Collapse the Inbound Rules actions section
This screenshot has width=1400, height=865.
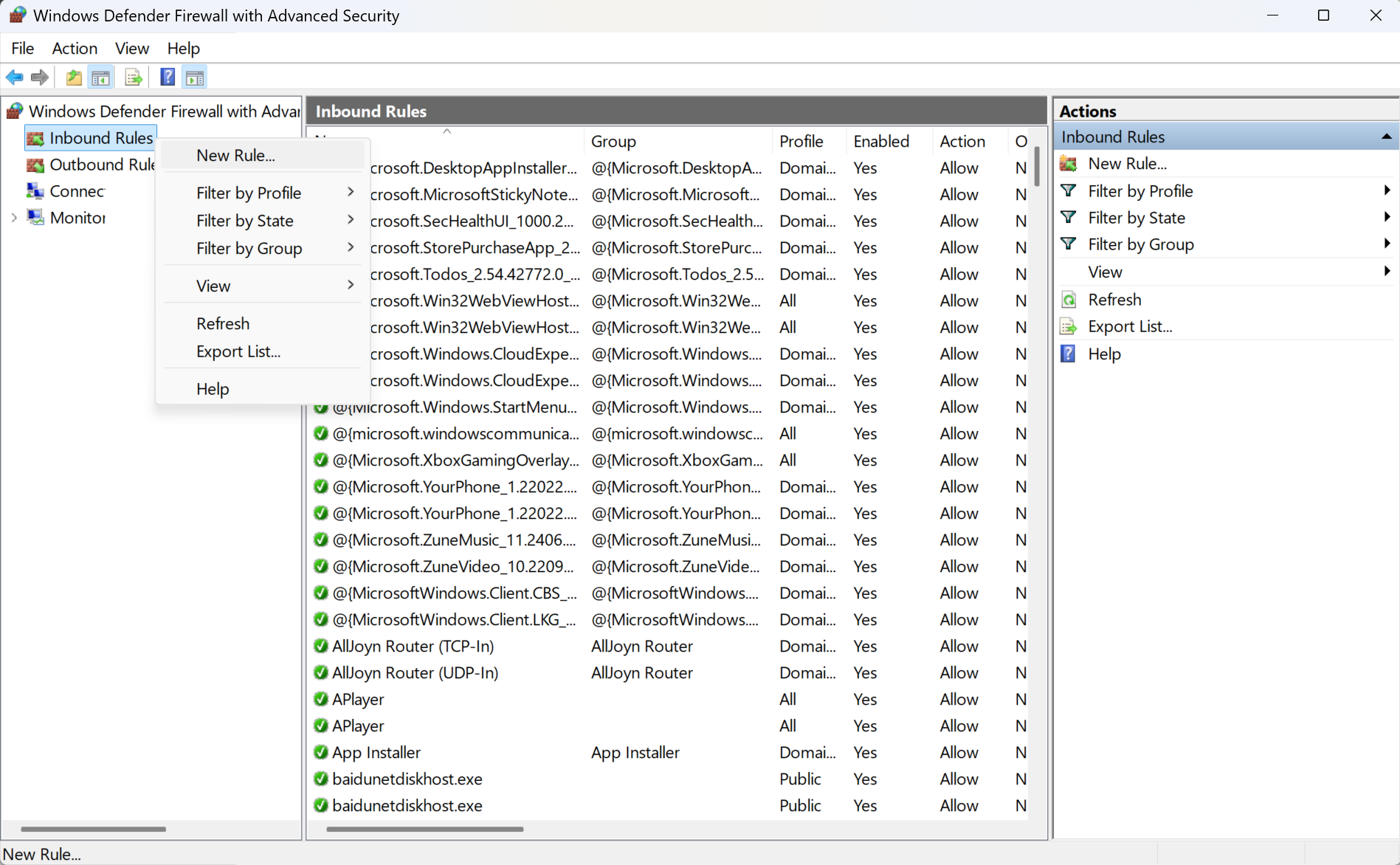tap(1386, 137)
